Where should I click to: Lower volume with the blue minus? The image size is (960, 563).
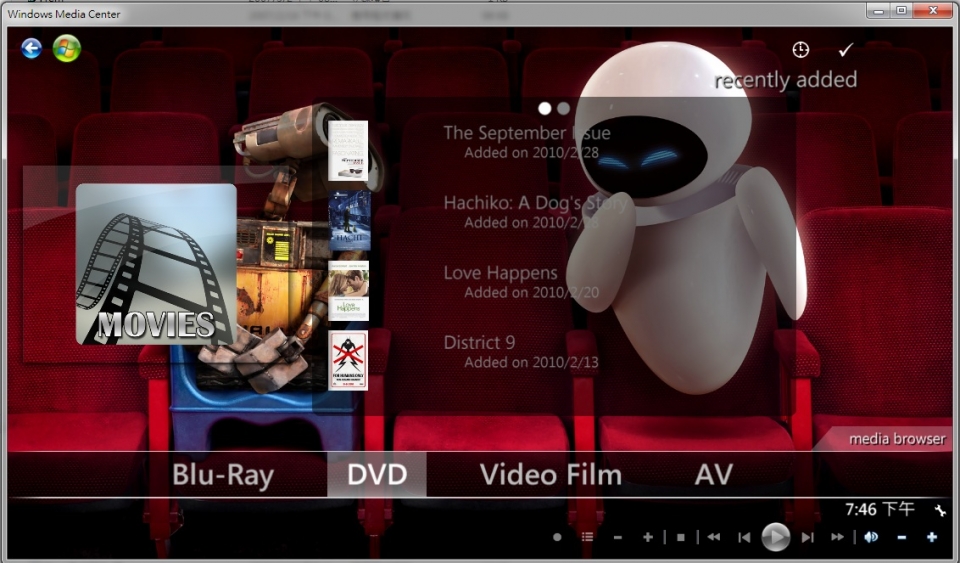point(902,537)
